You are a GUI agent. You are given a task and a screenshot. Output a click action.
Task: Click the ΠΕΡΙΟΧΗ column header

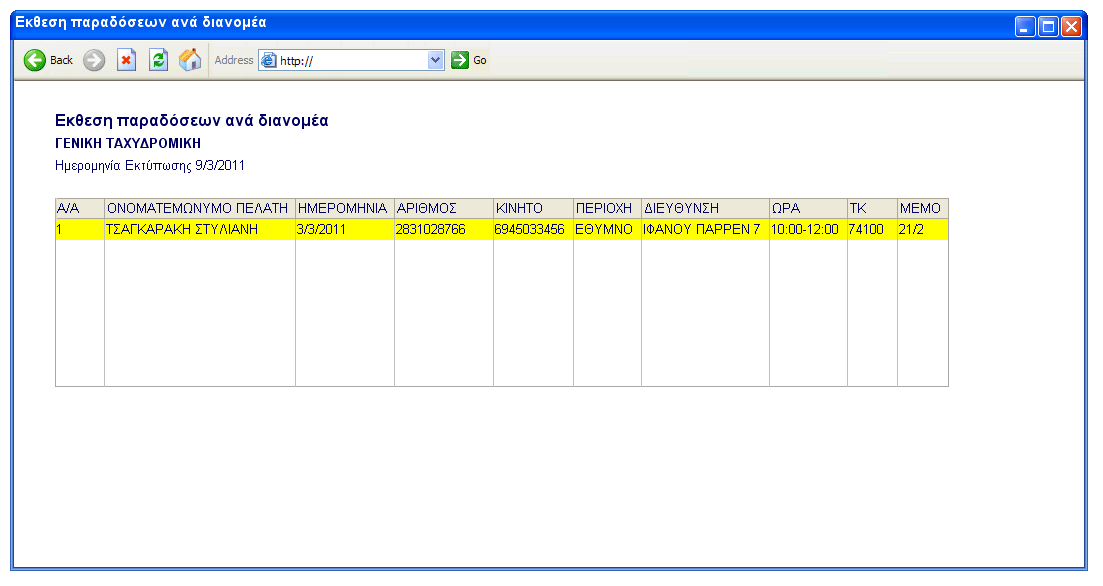(607, 208)
